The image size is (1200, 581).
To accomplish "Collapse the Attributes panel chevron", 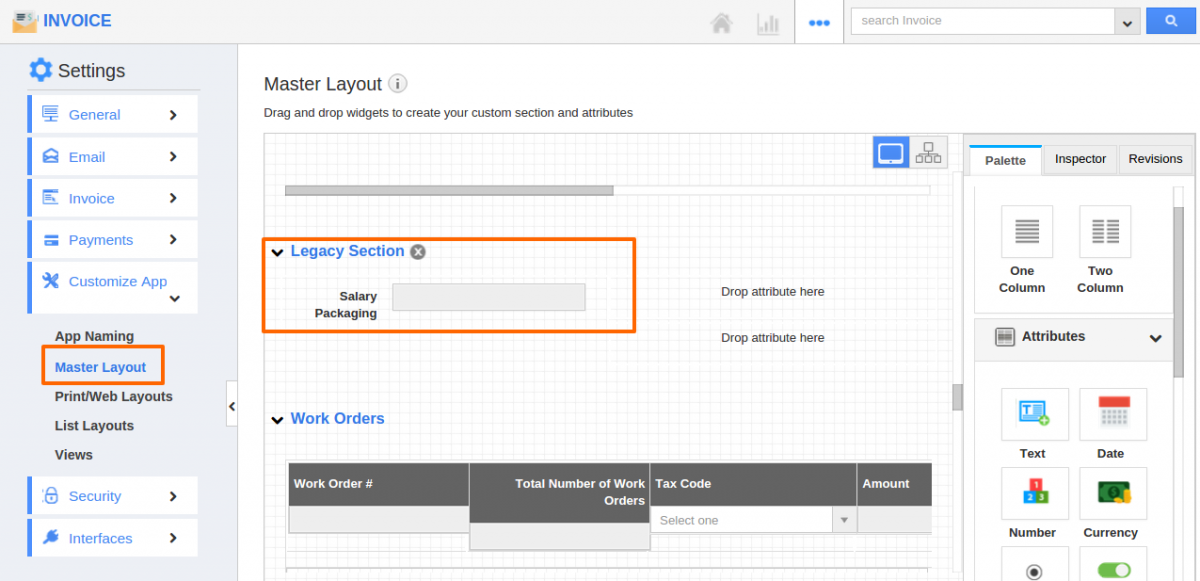I will click(x=1155, y=338).
